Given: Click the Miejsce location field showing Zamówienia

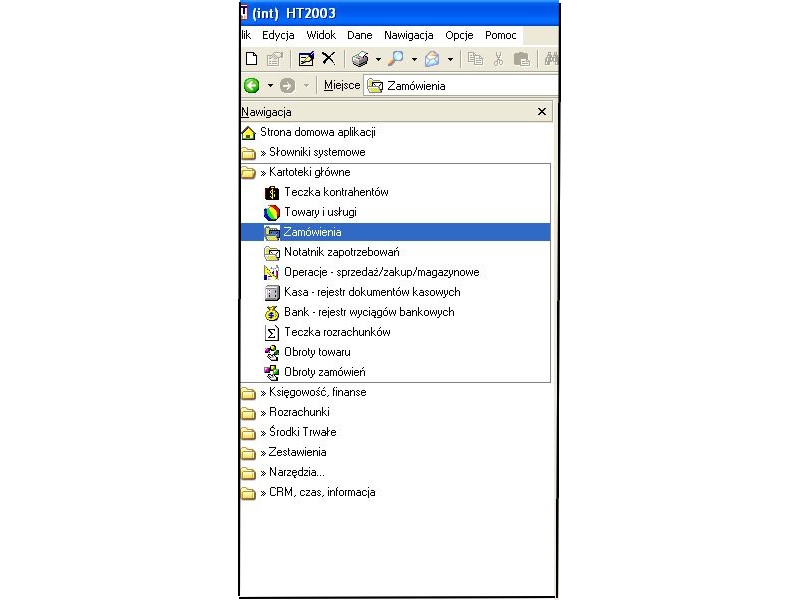Looking at the screenshot, I should point(461,86).
